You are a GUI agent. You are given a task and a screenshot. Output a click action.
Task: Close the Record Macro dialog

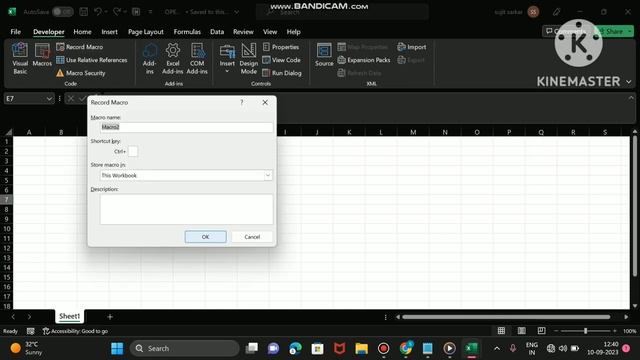(x=265, y=102)
